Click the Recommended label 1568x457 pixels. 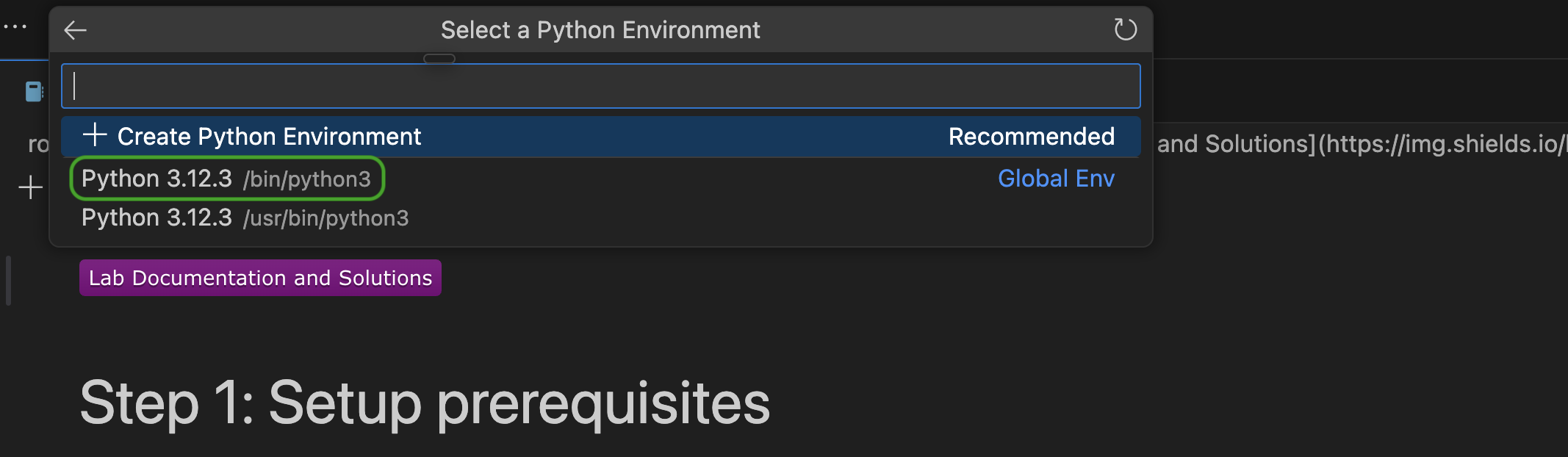point(1031,137)
